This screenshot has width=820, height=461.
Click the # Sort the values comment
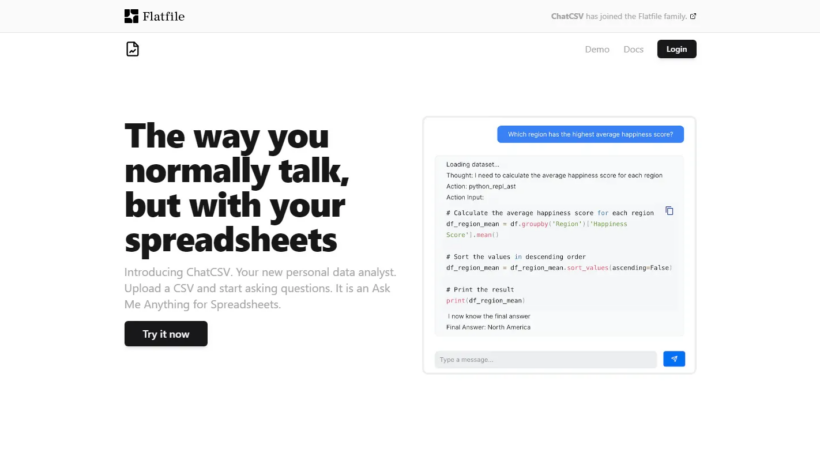(516, 257)
